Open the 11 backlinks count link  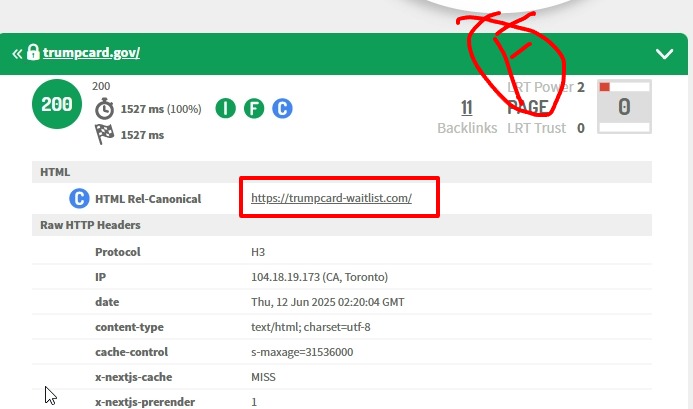[467, 107]
